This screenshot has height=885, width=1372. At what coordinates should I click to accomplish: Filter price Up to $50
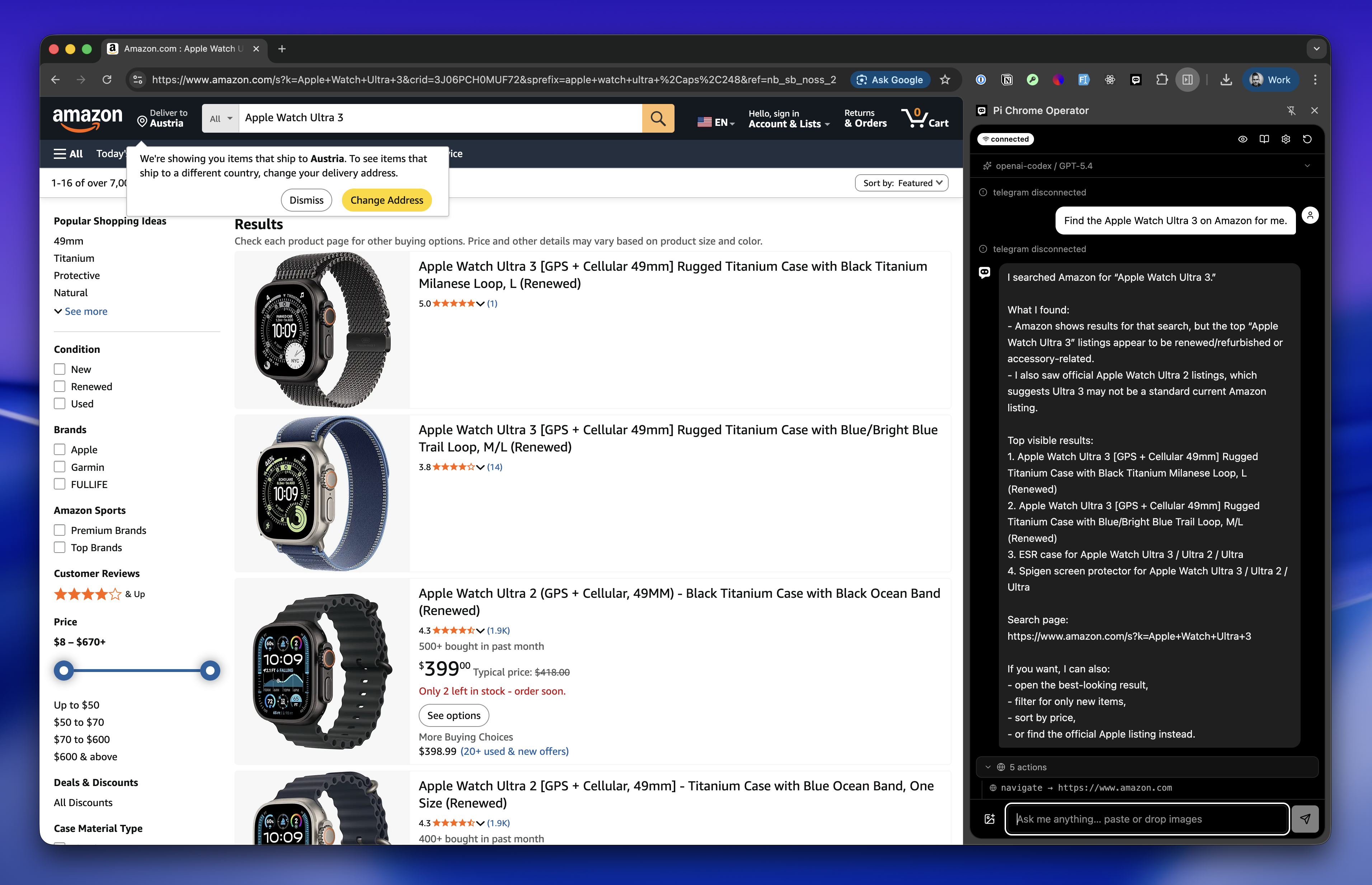(76, 705)
